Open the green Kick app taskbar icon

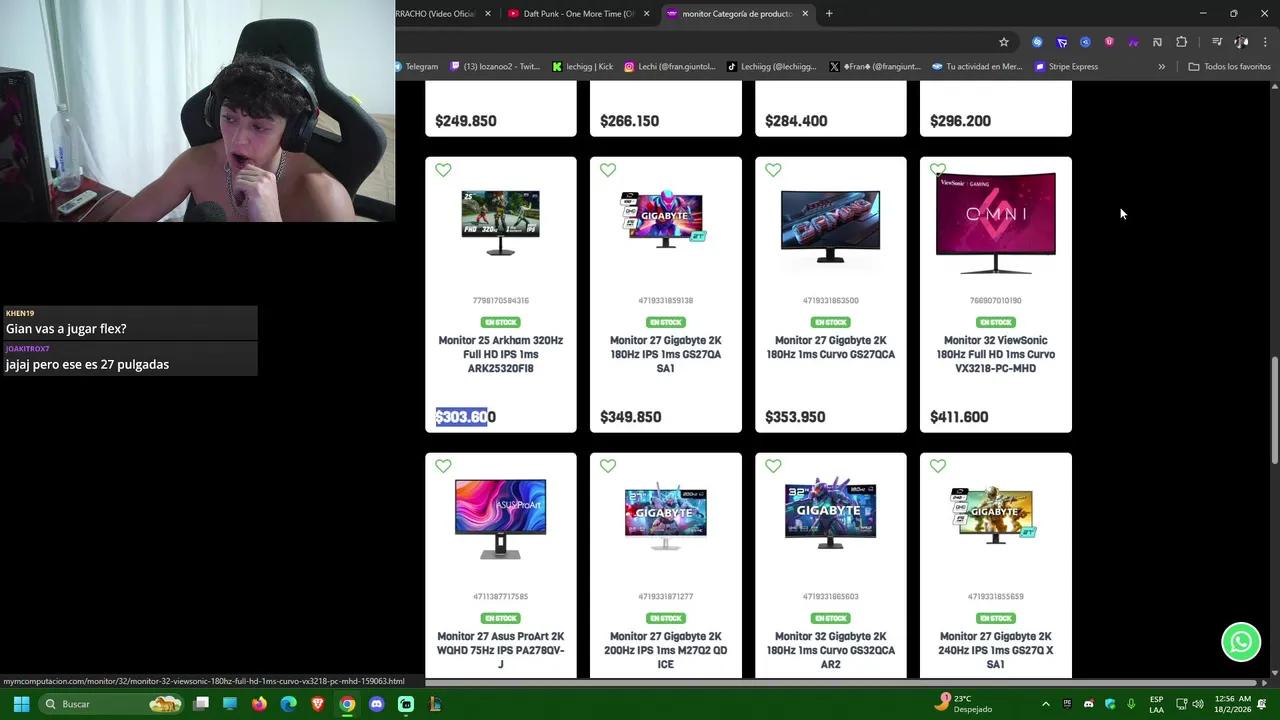click(x=405, y=704)
